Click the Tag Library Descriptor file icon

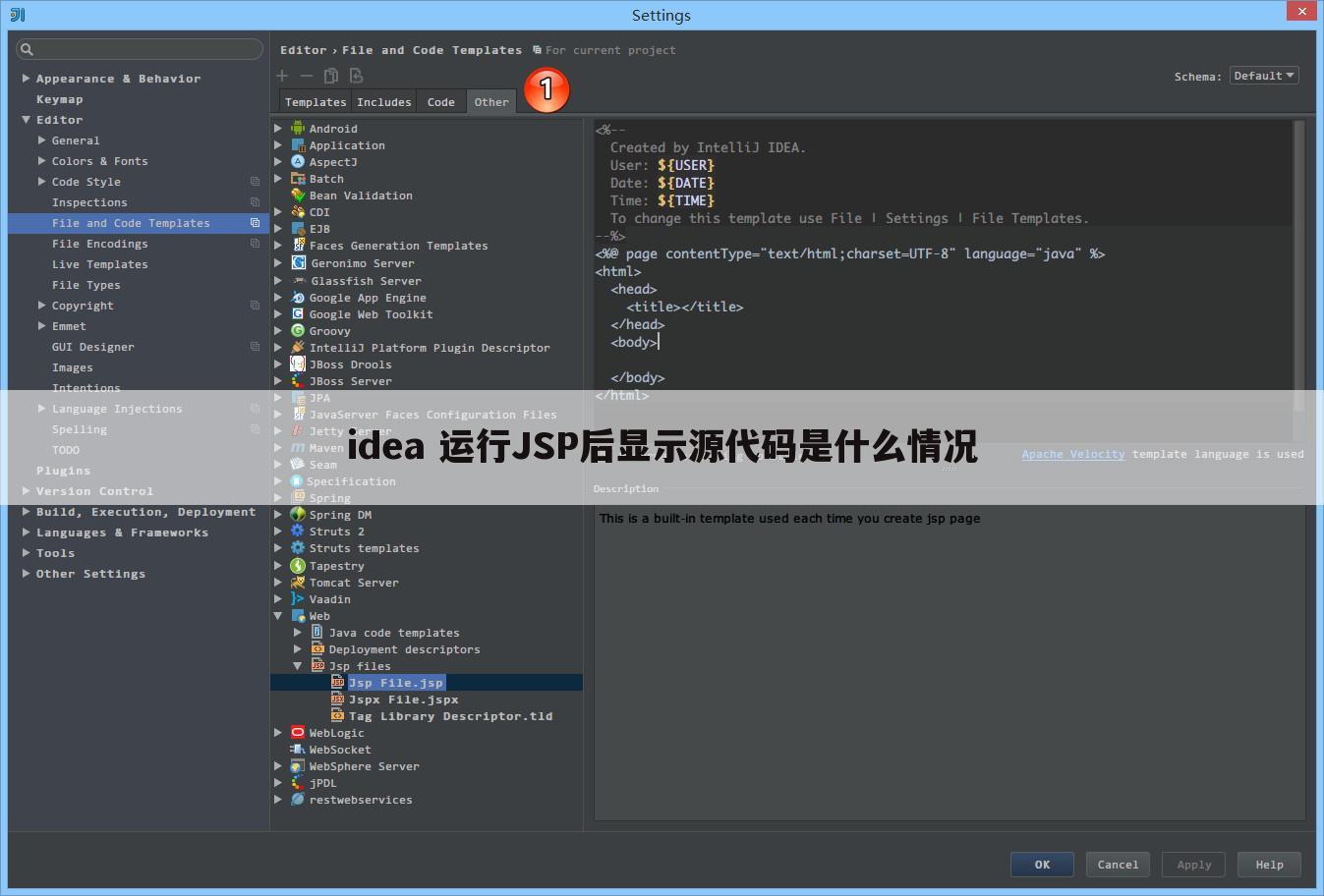(337, 715)
